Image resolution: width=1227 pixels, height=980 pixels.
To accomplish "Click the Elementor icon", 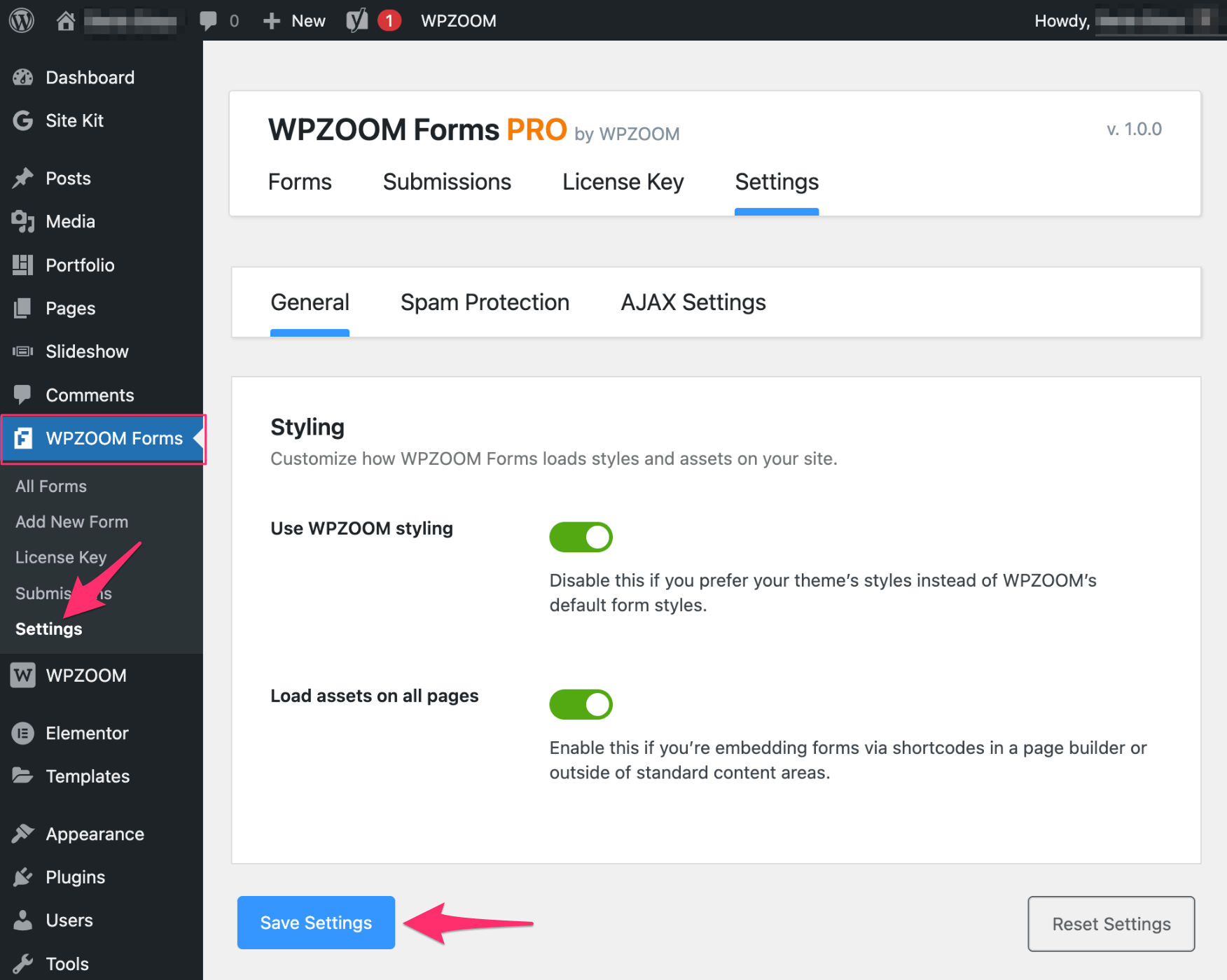I will 23,733.
